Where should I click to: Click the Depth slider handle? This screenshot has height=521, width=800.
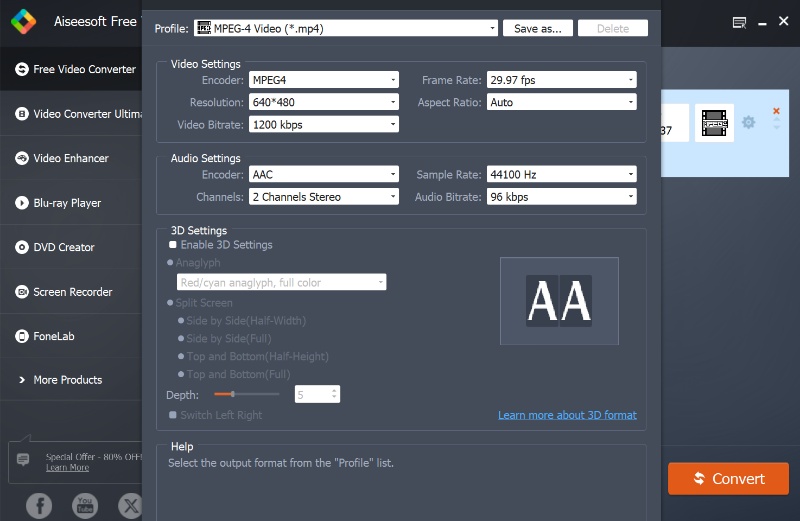233,394
